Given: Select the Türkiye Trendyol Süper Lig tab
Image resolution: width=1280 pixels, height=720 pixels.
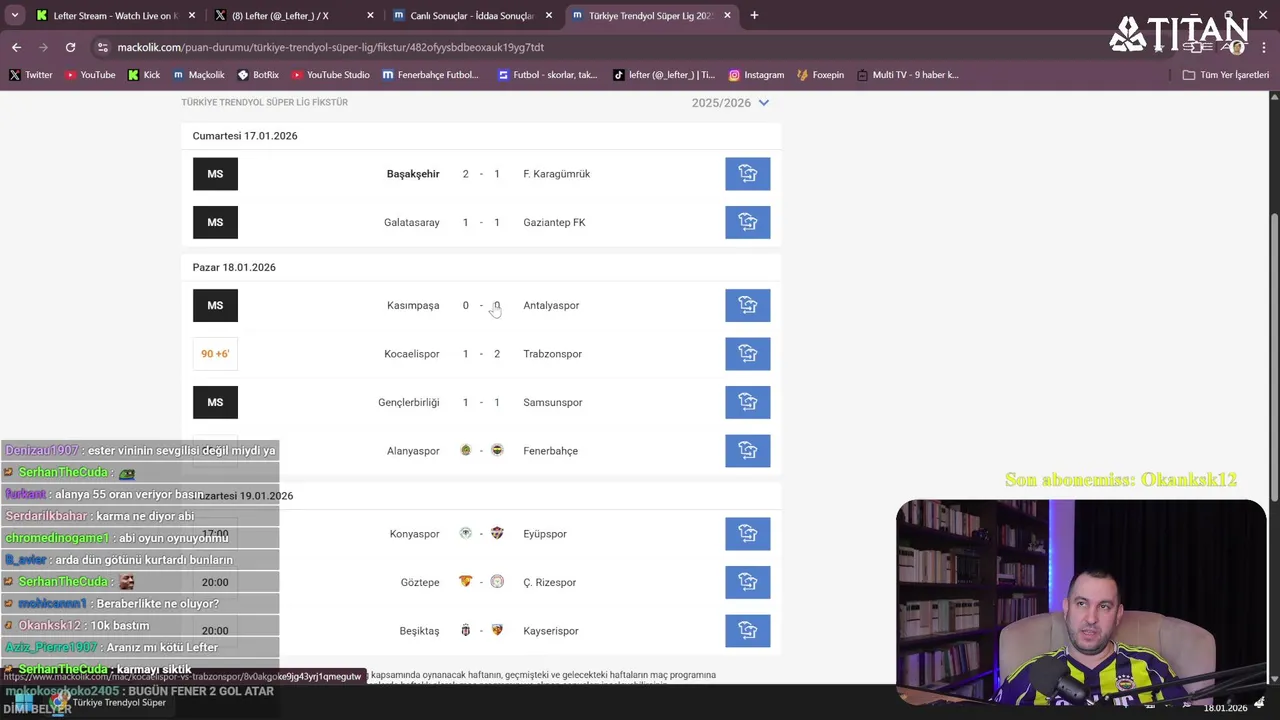Looking at the screenshot, I should (650, 16).
